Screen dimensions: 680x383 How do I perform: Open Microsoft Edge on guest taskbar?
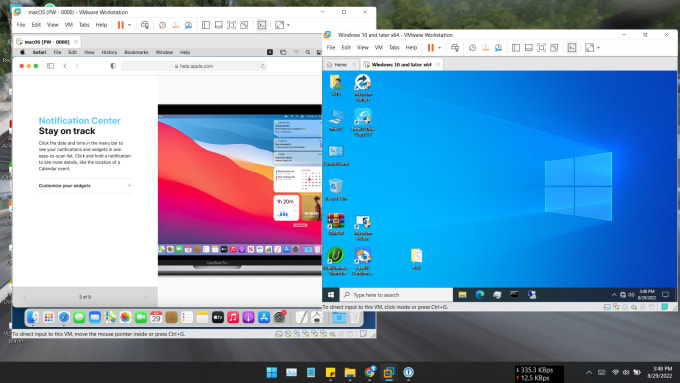tap(480, 295)
